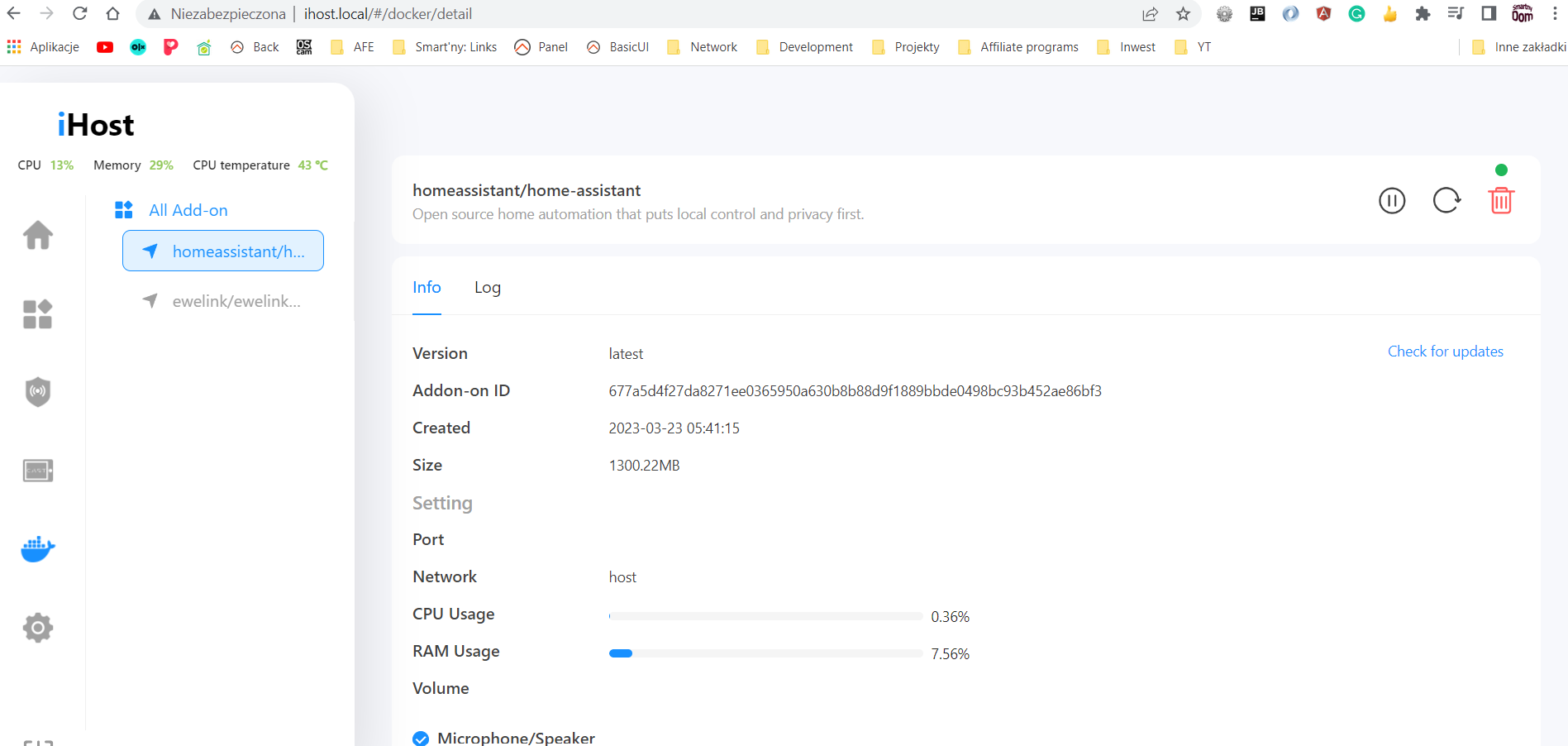1568x746 pixels.
Task: Open the OLX bookmark icon
Action: [x=138, y=47]
